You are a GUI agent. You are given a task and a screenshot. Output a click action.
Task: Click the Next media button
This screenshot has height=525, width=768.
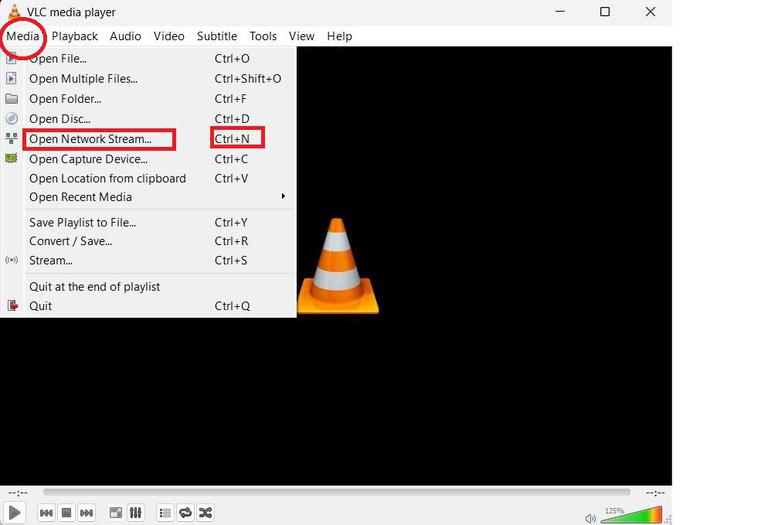click(86, 513)
